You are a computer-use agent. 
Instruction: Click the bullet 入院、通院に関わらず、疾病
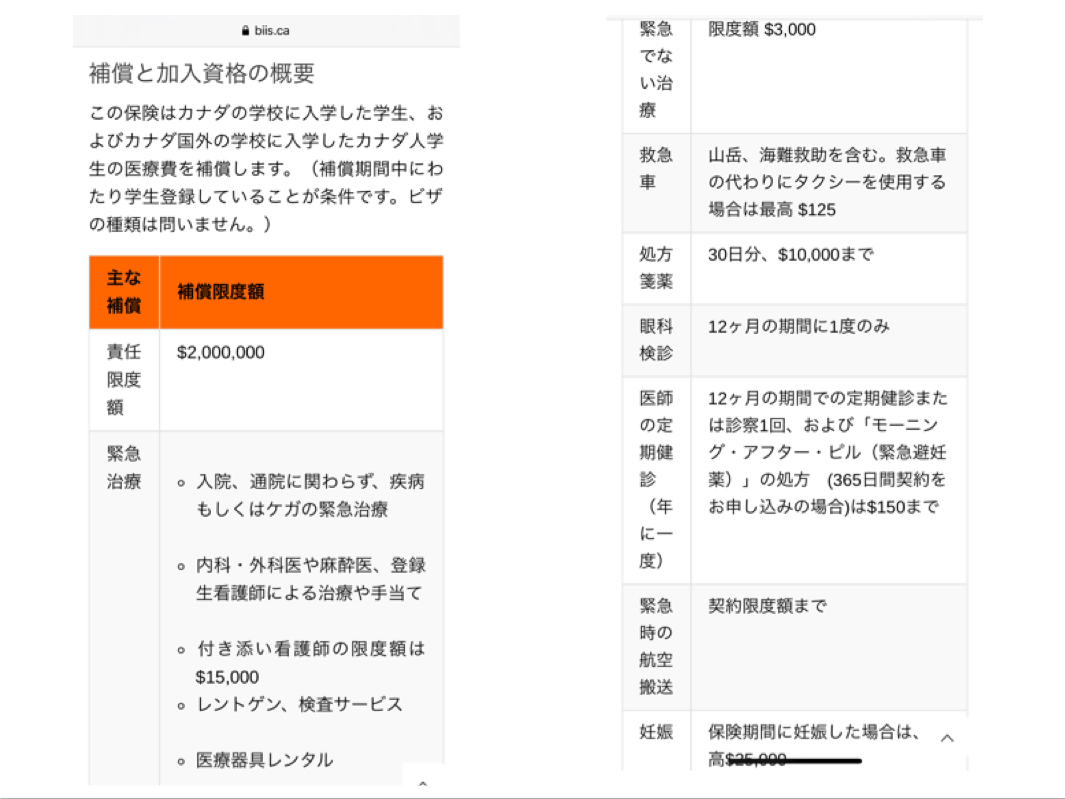point(310,495)
